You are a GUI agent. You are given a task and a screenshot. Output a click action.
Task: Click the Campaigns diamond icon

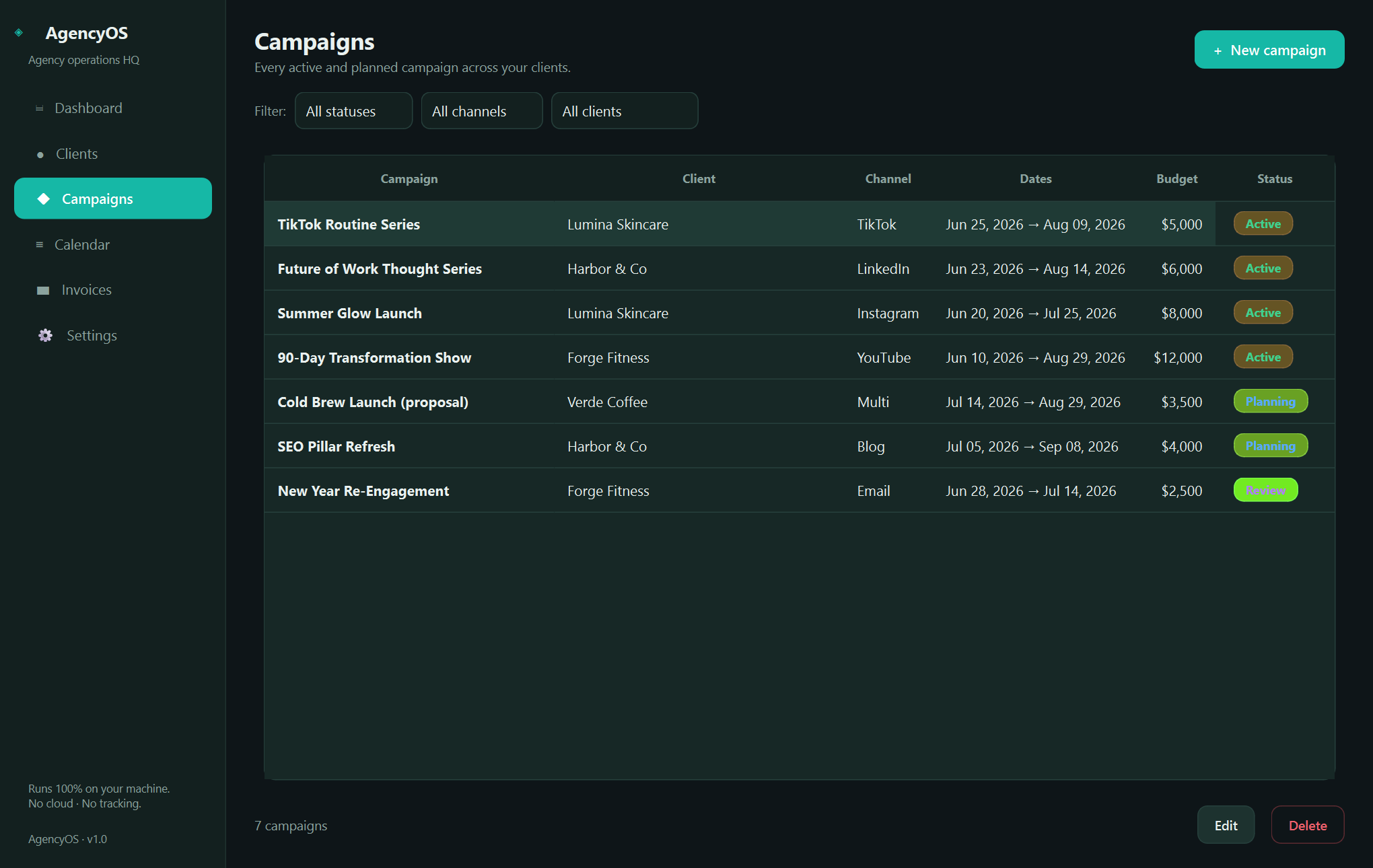pos(44,198)
